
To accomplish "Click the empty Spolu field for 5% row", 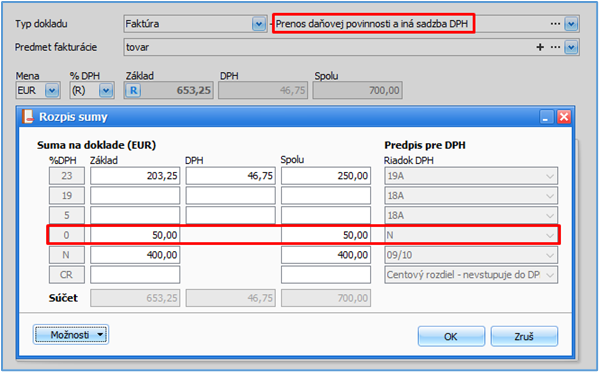I will pyautogui.click(x=326, y=215).
